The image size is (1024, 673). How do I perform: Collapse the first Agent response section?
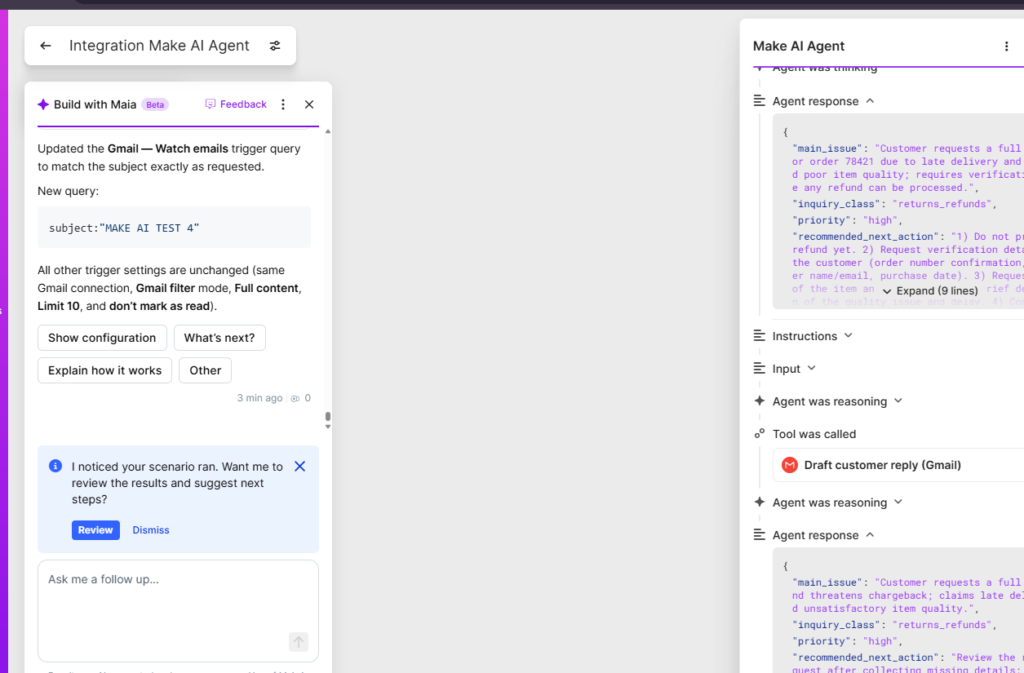point(870,101)
